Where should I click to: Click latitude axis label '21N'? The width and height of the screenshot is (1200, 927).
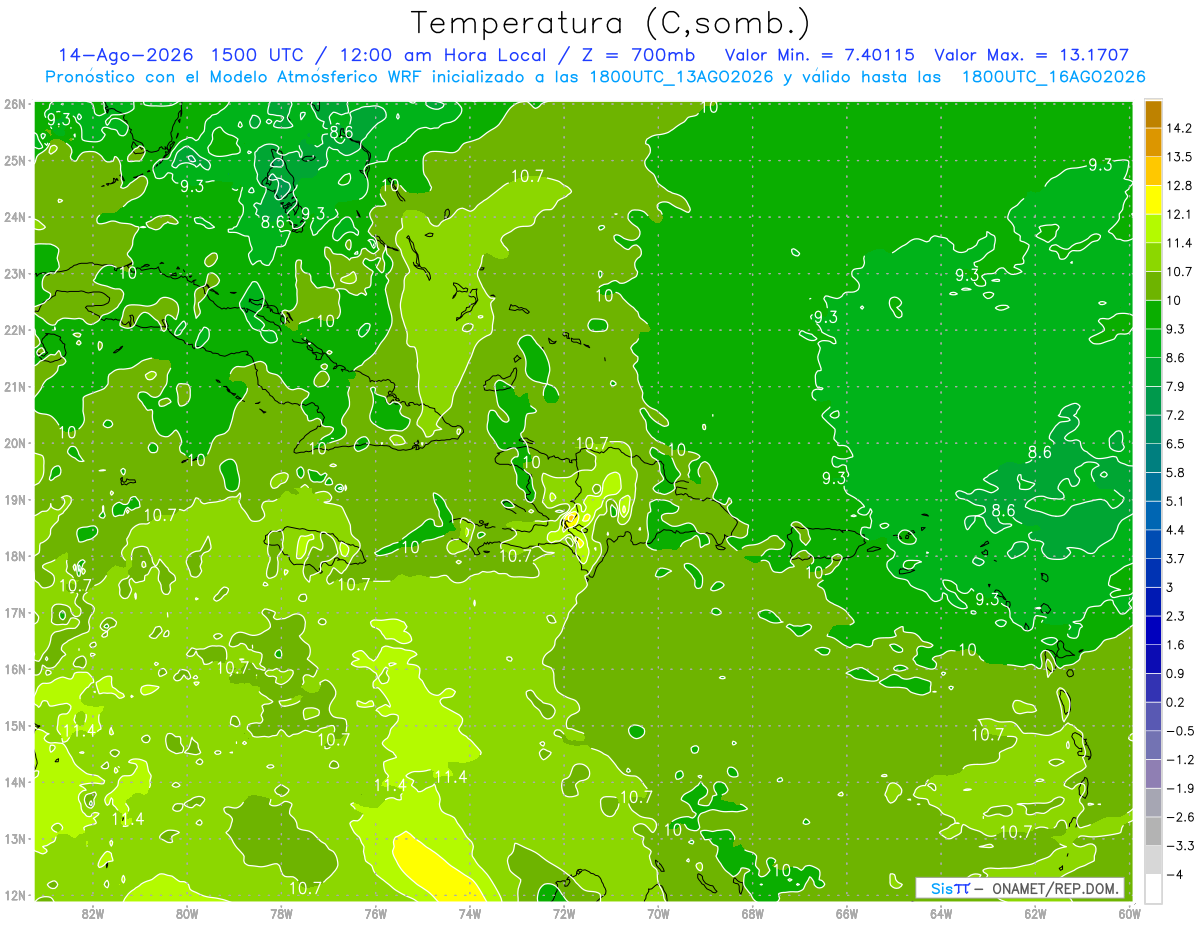(14, 386)
